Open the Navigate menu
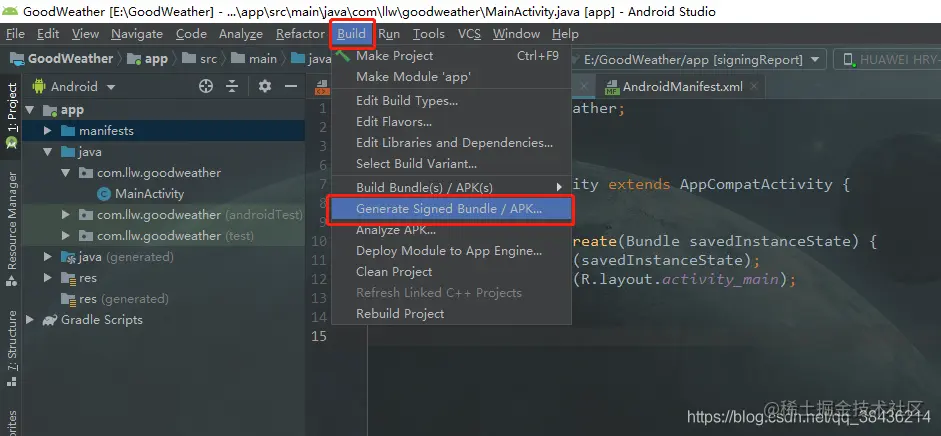This screenshot has width=941, height=436. [x=137, y=34]
